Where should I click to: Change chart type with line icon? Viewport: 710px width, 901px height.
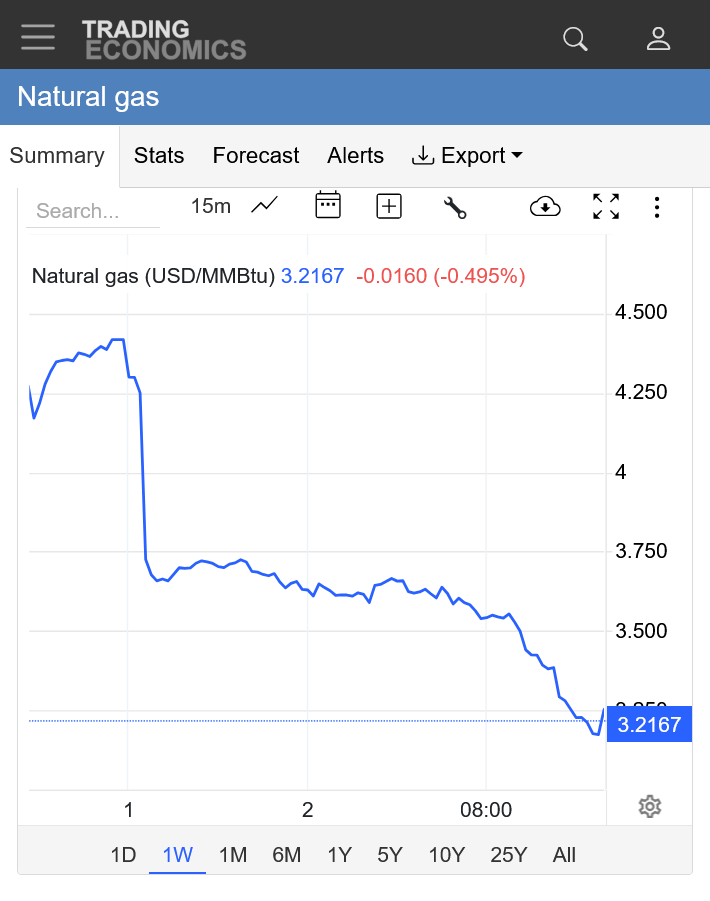264,206
